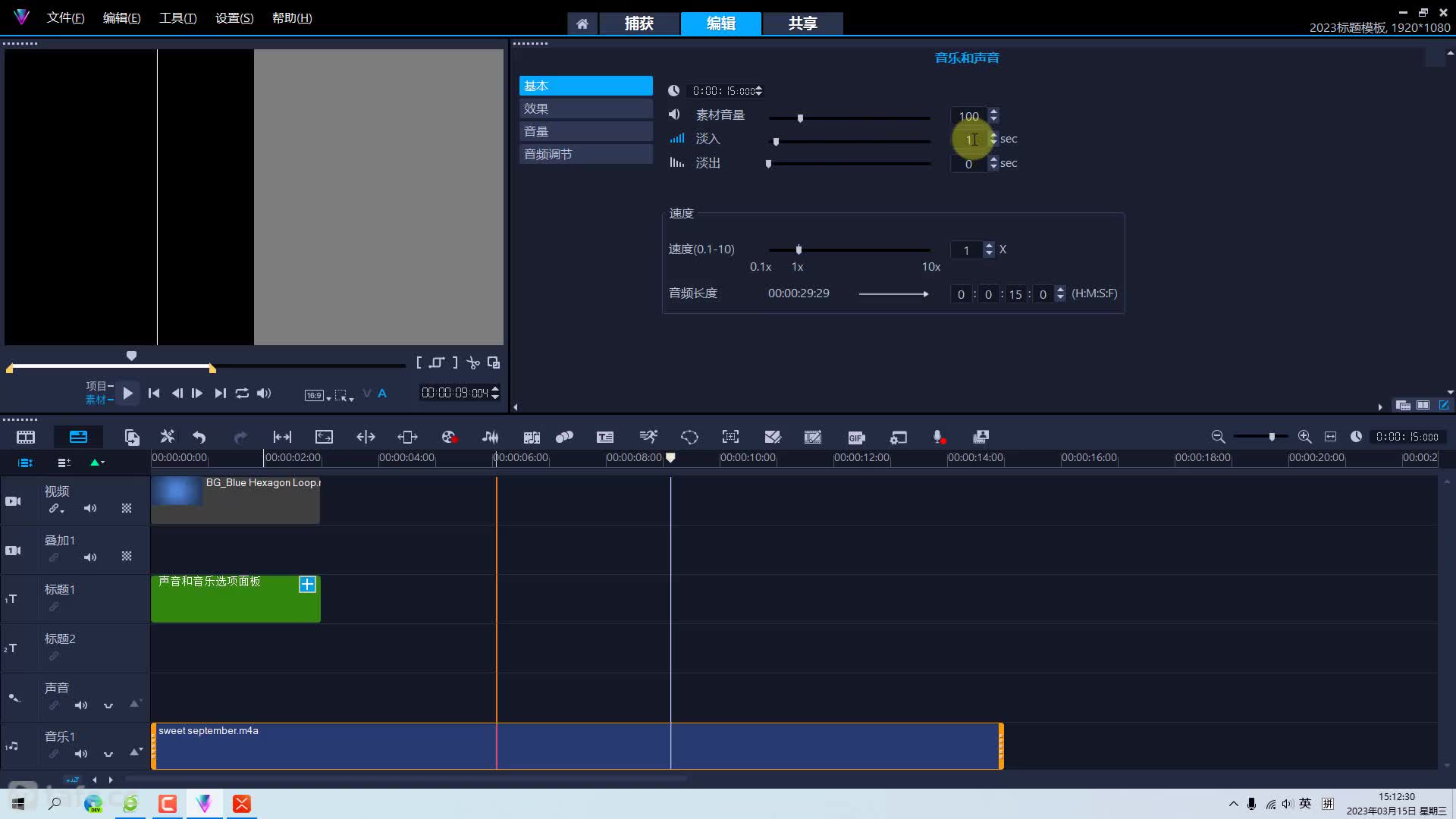
Task: Expand ducking menu on 音乐1 track
Action: pyautogui.click(x=108, y=754)
